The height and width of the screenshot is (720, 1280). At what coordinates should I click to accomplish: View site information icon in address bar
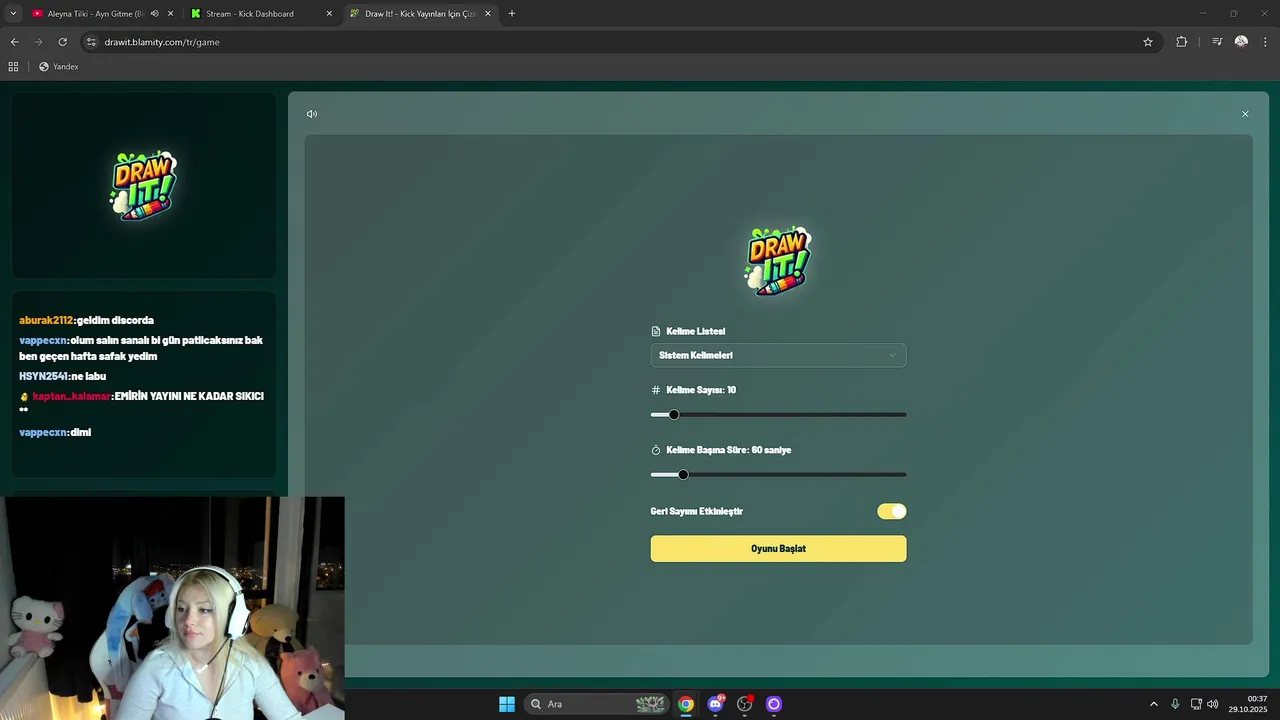coord(91,42)
